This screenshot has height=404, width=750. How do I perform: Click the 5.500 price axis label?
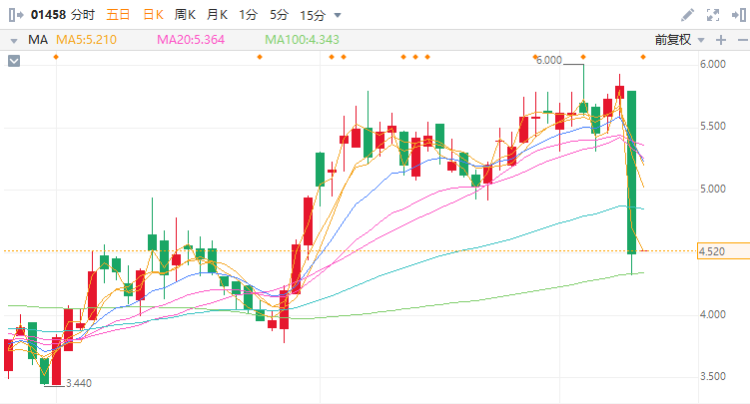713,126
